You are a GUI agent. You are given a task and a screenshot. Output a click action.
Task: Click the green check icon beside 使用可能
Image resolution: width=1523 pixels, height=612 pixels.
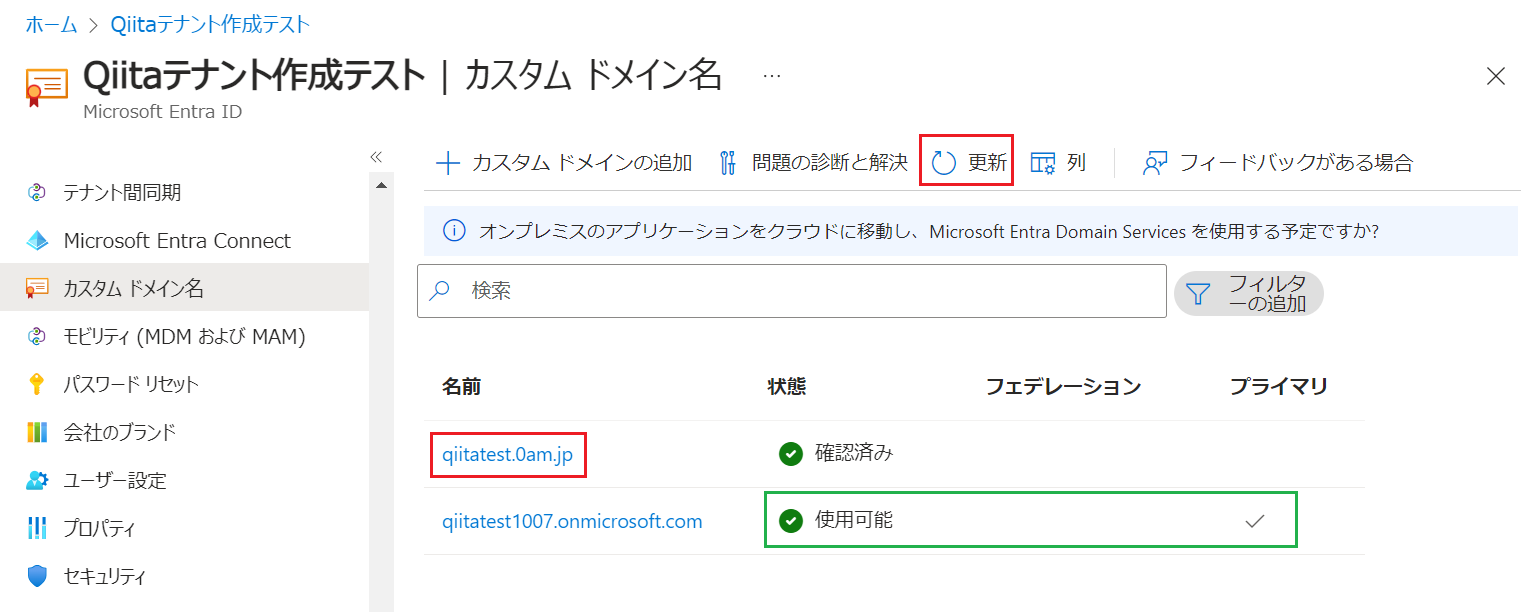(790, 521)
